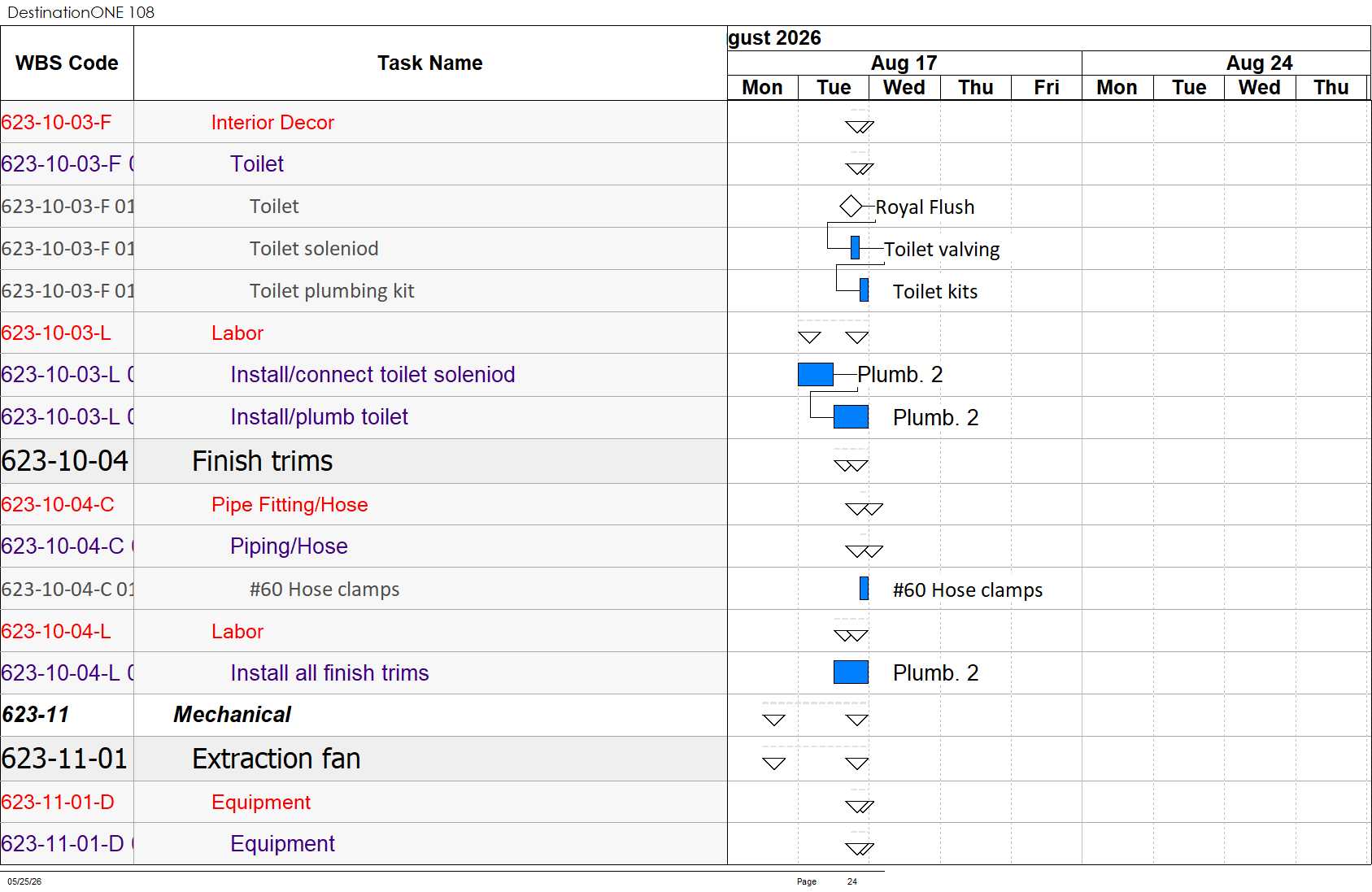Viewport: 1372px width, 892px height.
Task: Select the Toilet valving task bar
Action: (855, 248)
